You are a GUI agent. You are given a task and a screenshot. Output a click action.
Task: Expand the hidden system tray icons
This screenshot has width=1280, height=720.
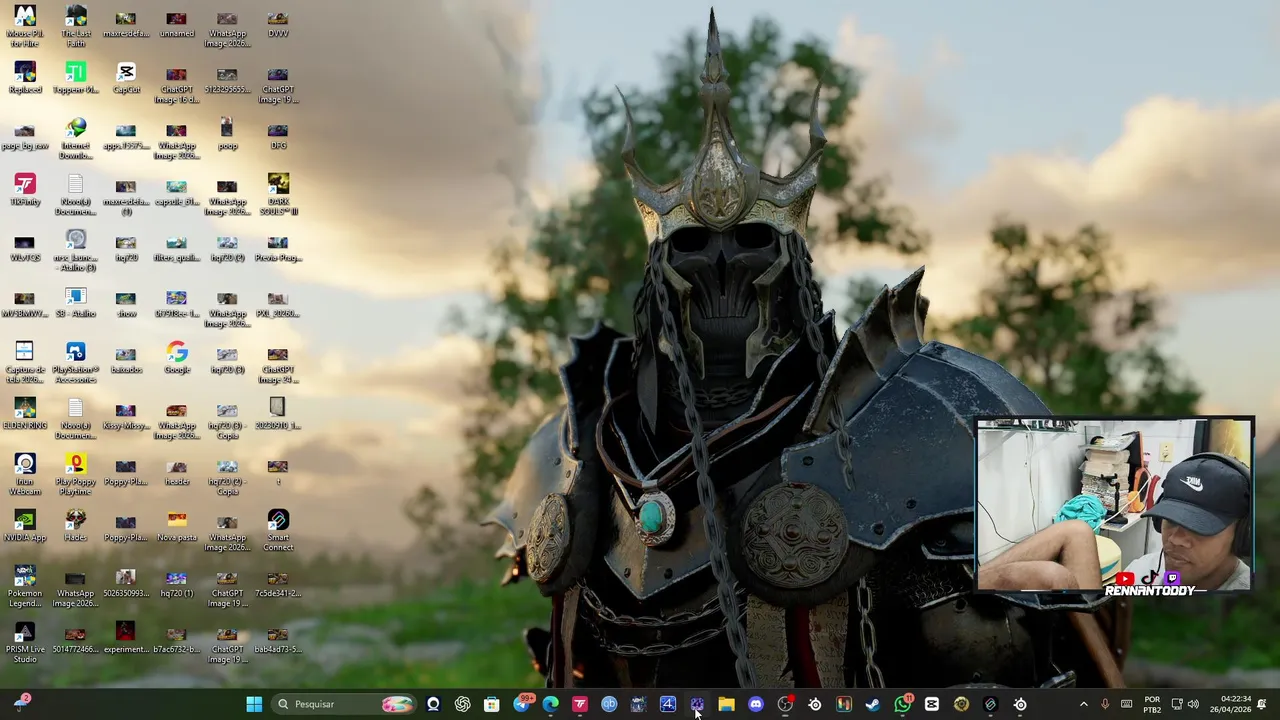coord(1083,704)
